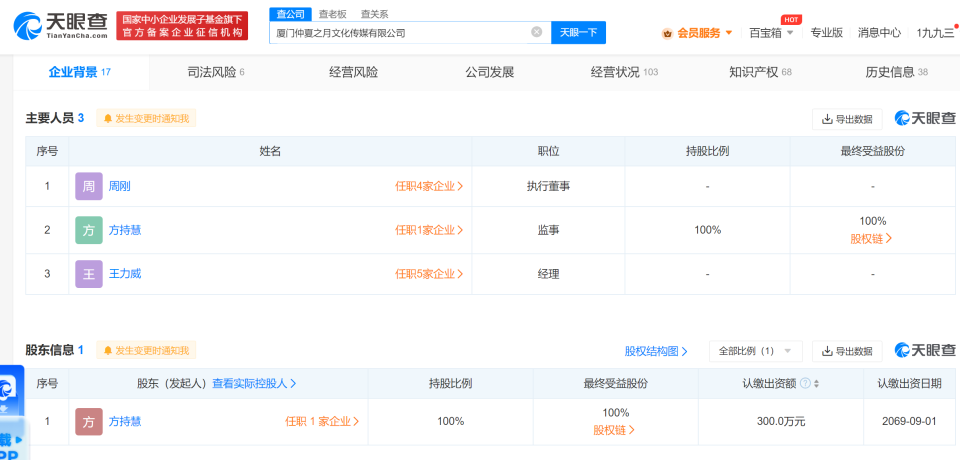Open the 知识产权 tab

click(760, 72)
